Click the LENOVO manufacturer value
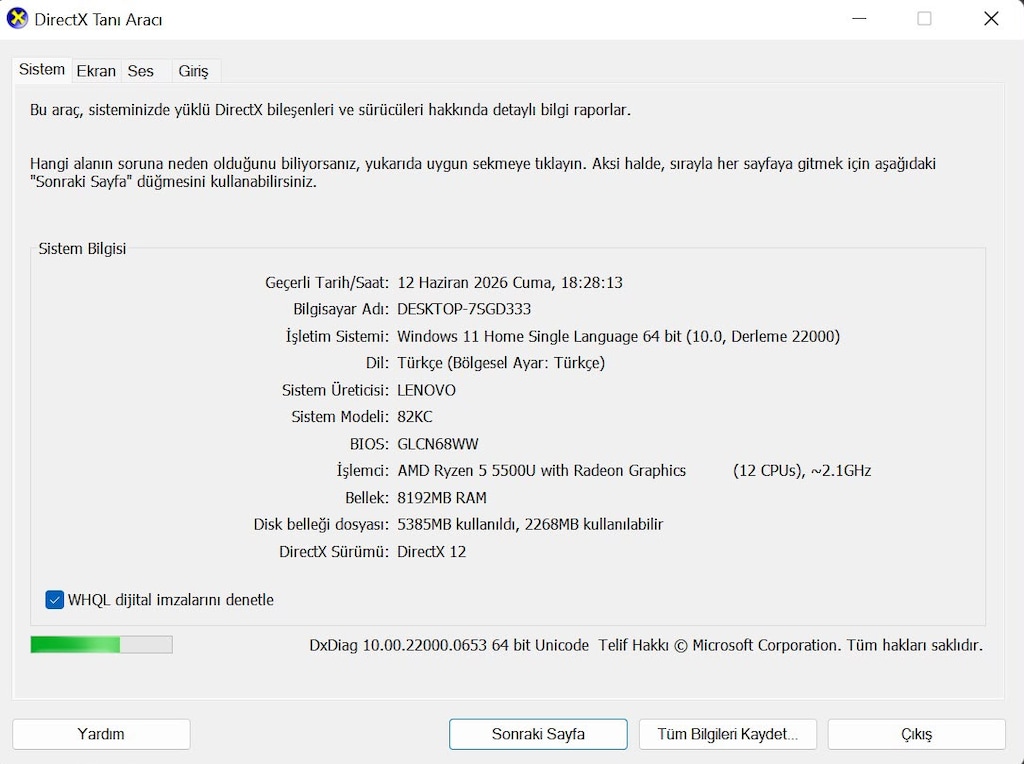This screenshot has width=1024, height=764. click(x=426, y=390)
